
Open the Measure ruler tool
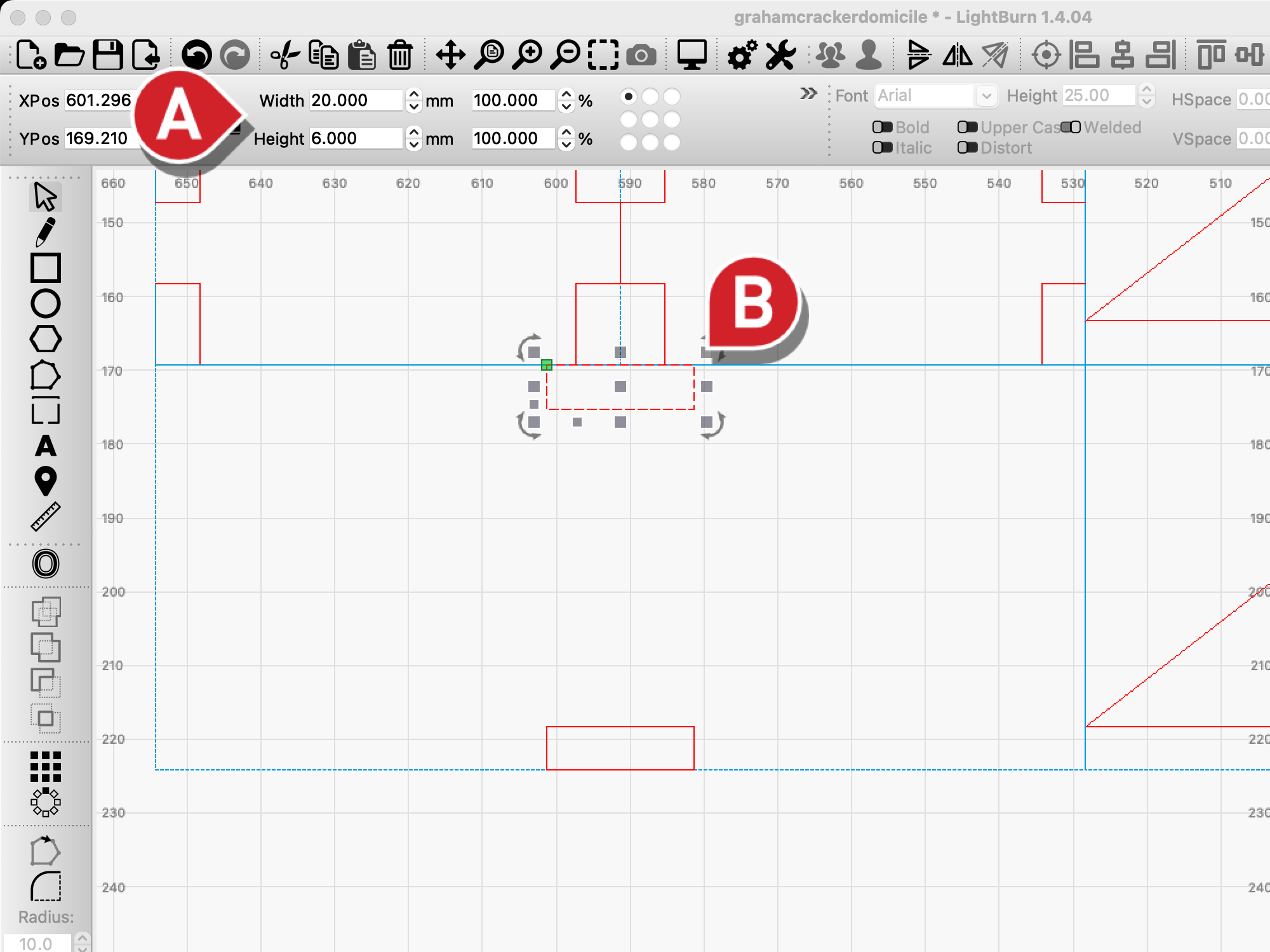pyautogui.click(x=46, y=517)
